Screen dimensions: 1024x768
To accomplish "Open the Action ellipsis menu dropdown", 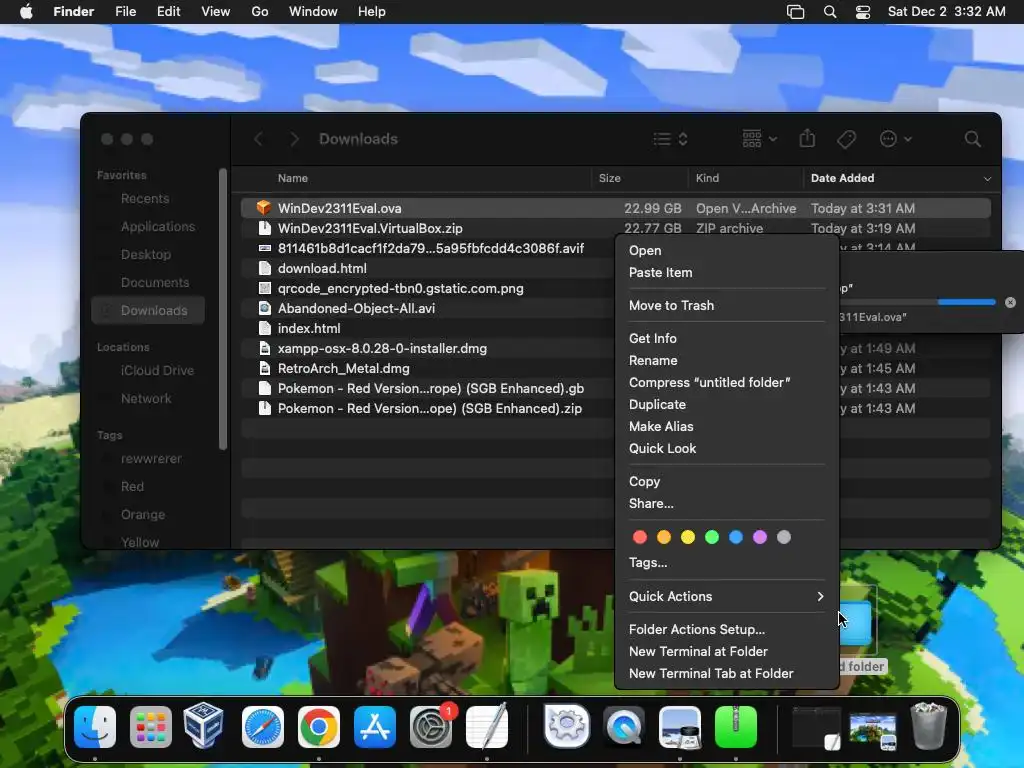I will (x=895, y=139).
